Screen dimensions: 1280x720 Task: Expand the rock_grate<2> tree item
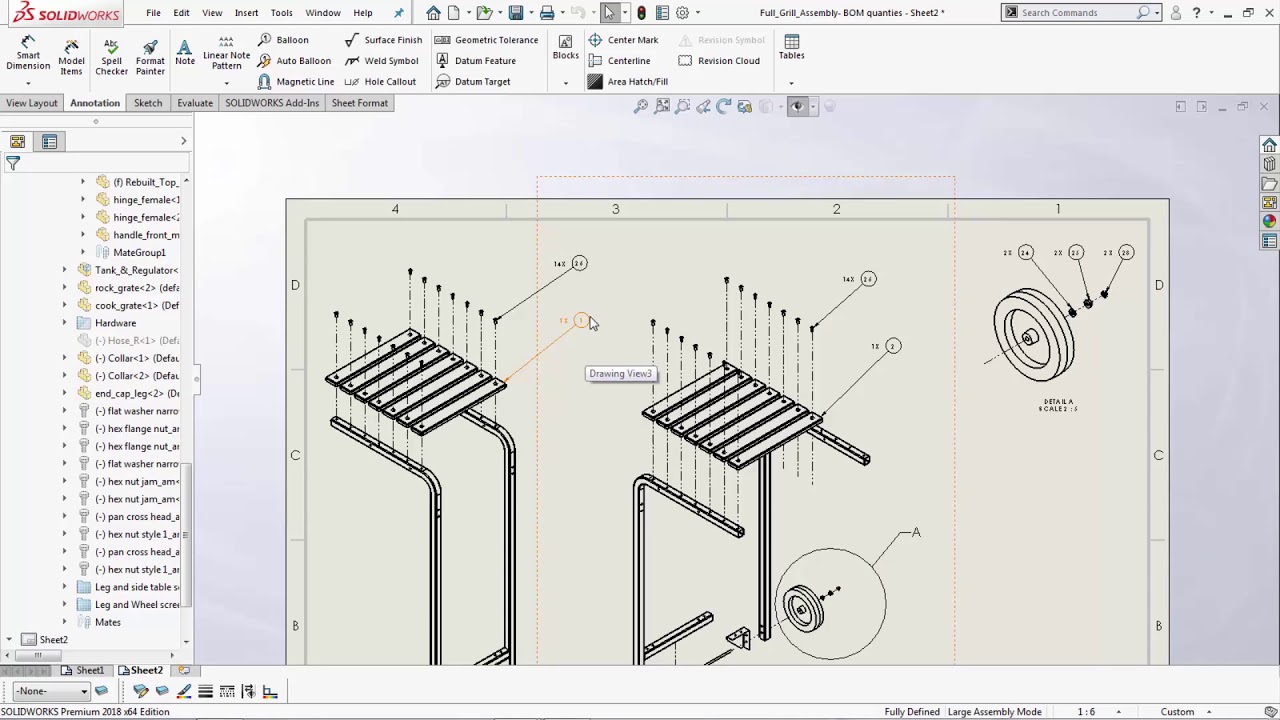[65, 288]
